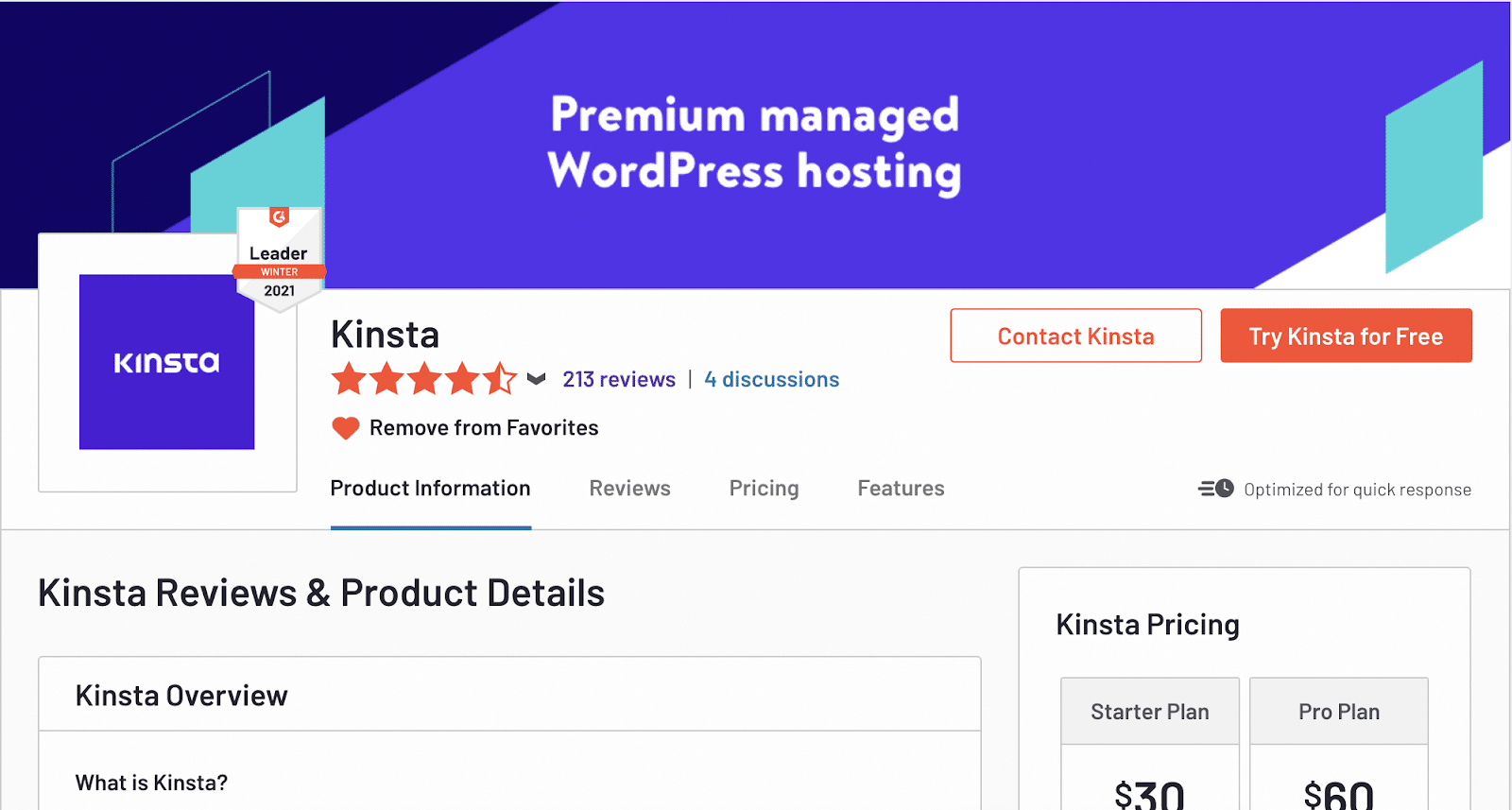1512x810 pixels.
Task: Open the 213 reviews link
Action: tap(619, 379)
